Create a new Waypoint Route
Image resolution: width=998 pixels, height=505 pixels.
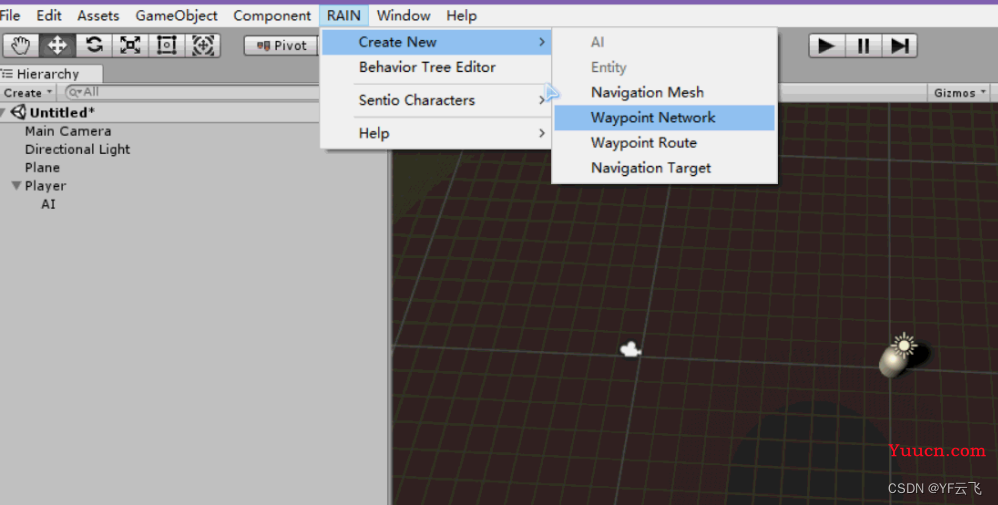click(x=664, y=143)
